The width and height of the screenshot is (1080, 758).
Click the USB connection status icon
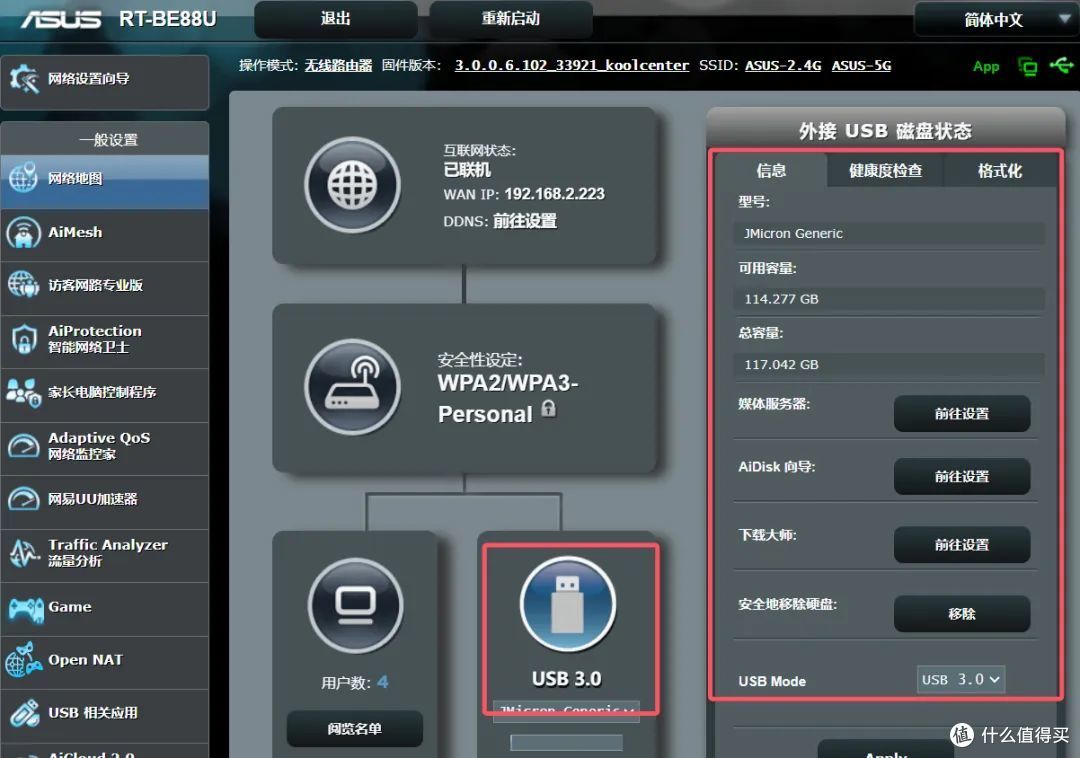[1061, 65]
